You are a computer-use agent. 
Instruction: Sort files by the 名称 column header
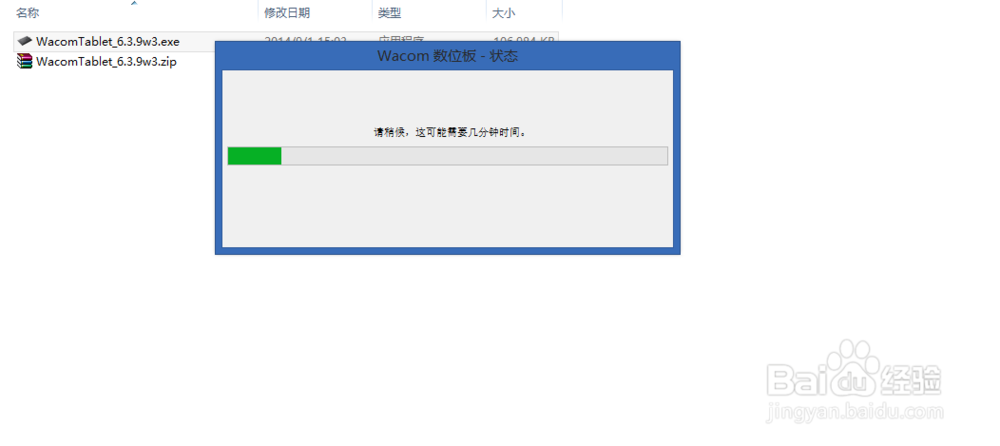(26, 13)
